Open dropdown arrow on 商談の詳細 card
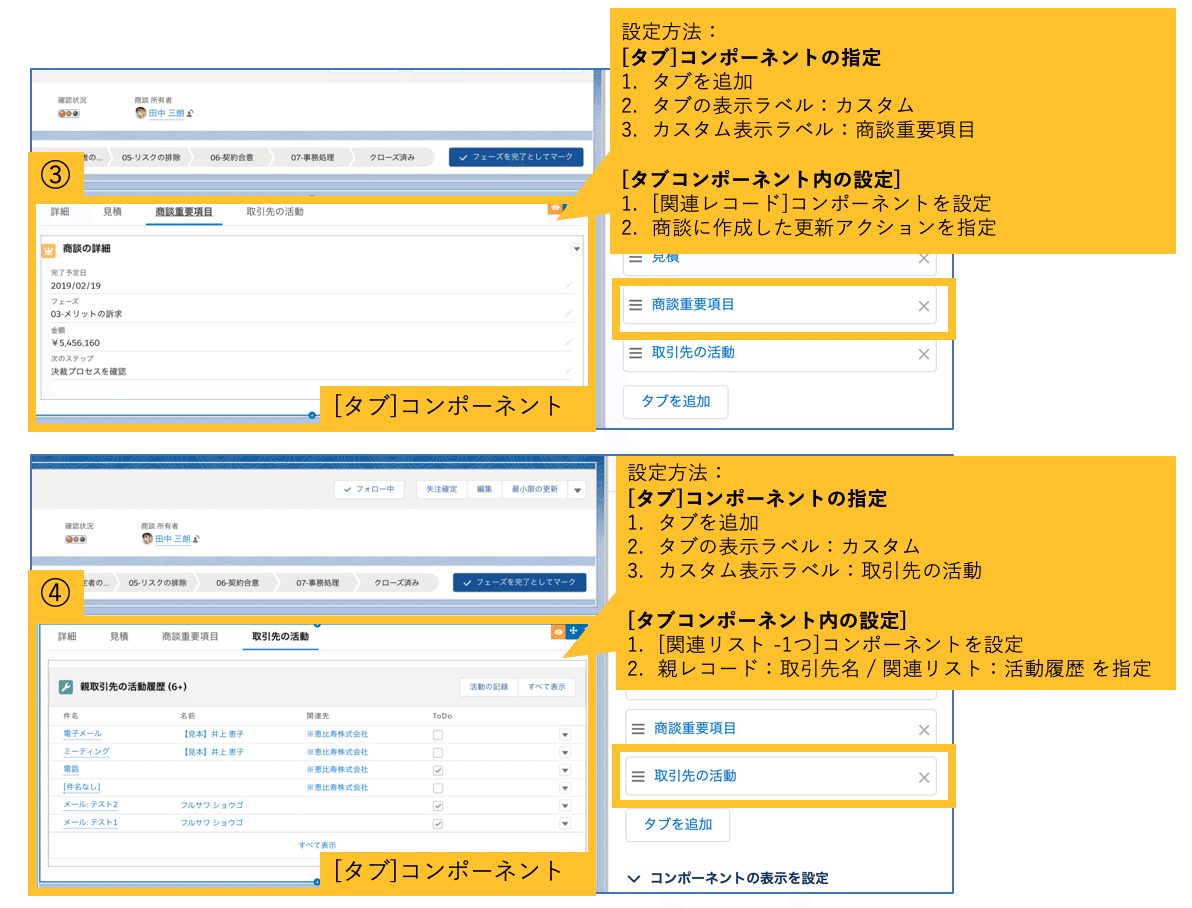The width and height of the screenshot is (1192, 908). click(x=577, y=249)
